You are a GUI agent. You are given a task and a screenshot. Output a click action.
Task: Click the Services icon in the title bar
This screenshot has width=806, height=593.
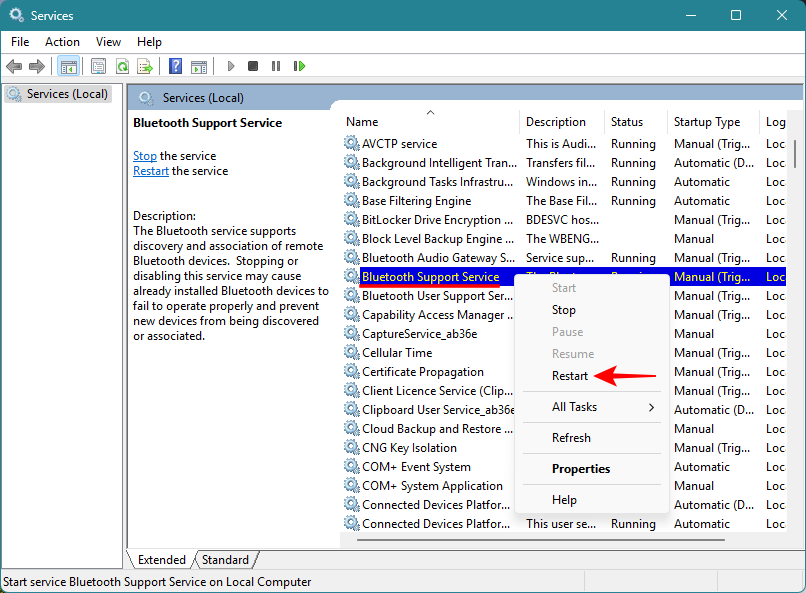pos(16,15)
